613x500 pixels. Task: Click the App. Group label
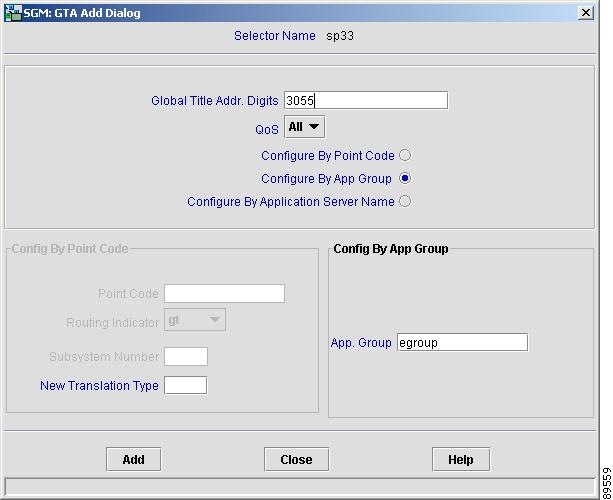pyautogui.click(x=361, y=343)
